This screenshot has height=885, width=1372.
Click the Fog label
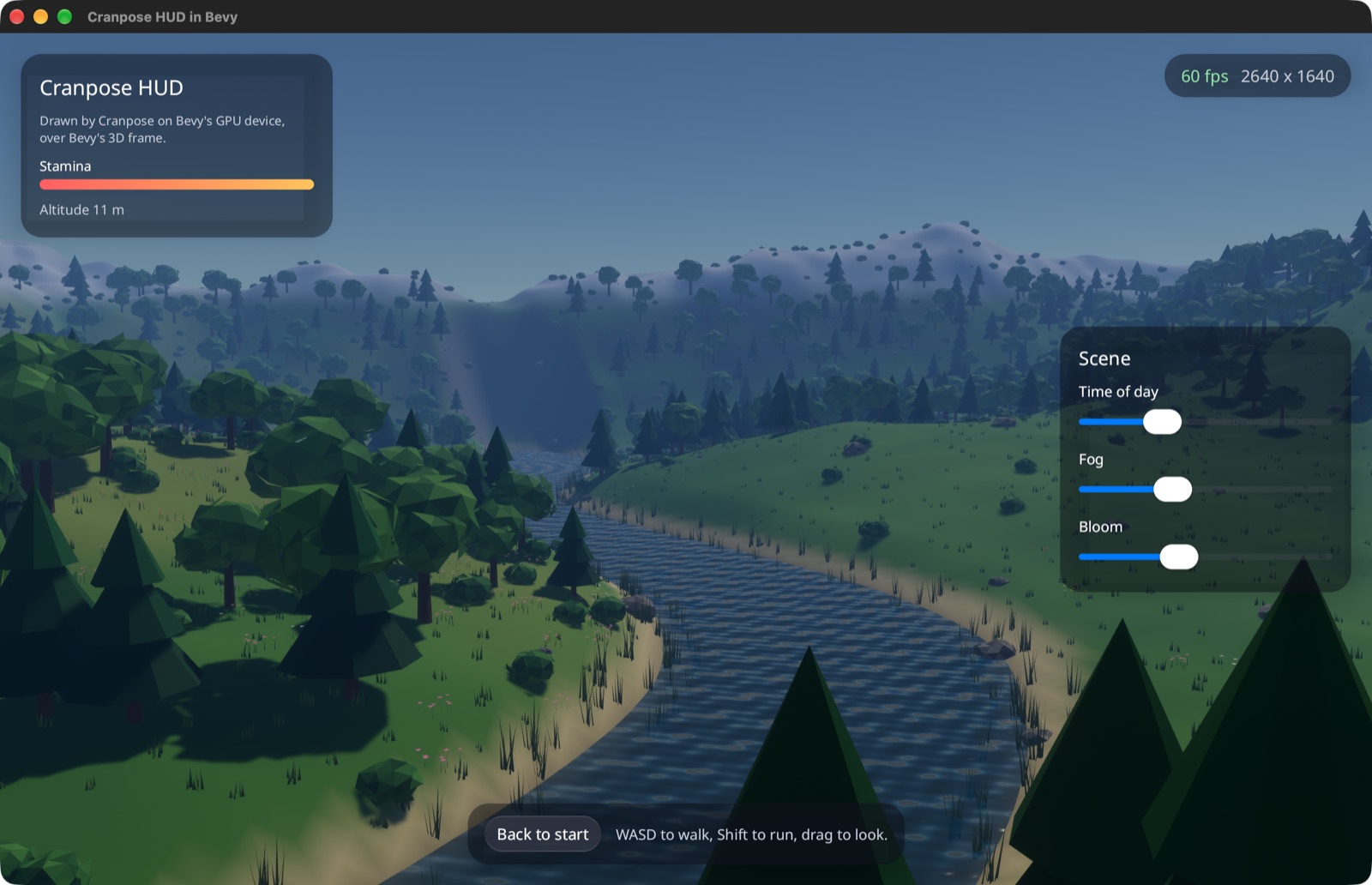click(x=1091, y=460)
